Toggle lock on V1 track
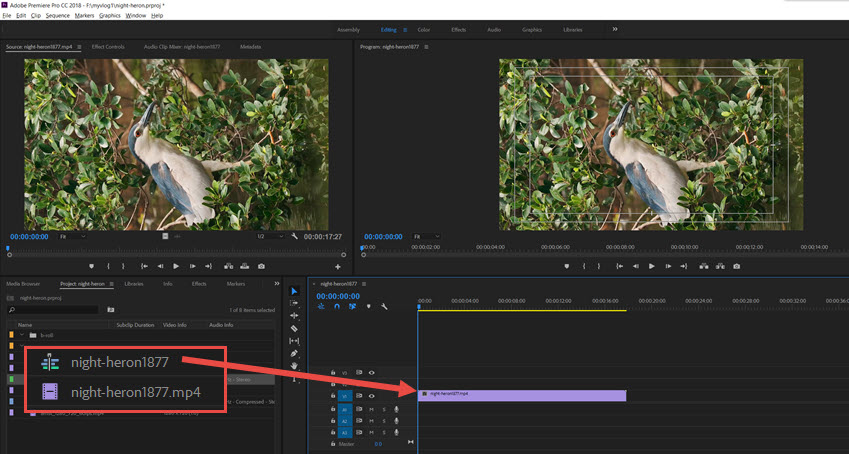Image resolution: width=849 pixels, height=454 pixels. coord(333,396)
